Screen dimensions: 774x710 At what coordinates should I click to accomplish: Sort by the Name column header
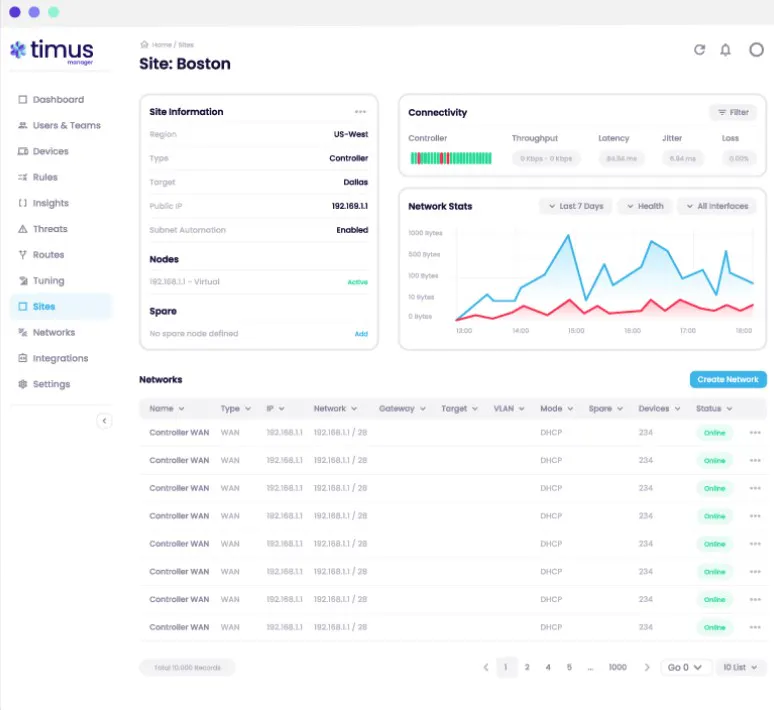coord(167,409)
